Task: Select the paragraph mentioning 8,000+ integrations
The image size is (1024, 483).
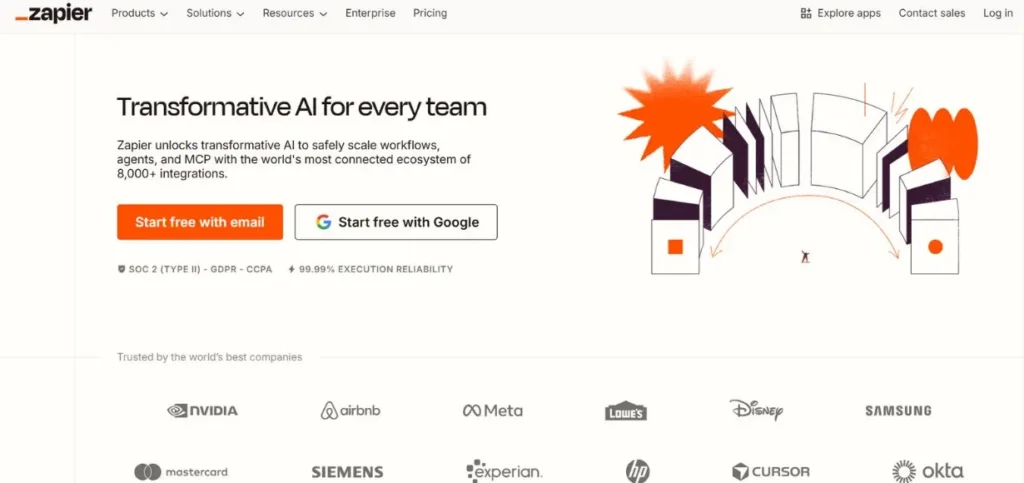Action: tap(294, 159)
